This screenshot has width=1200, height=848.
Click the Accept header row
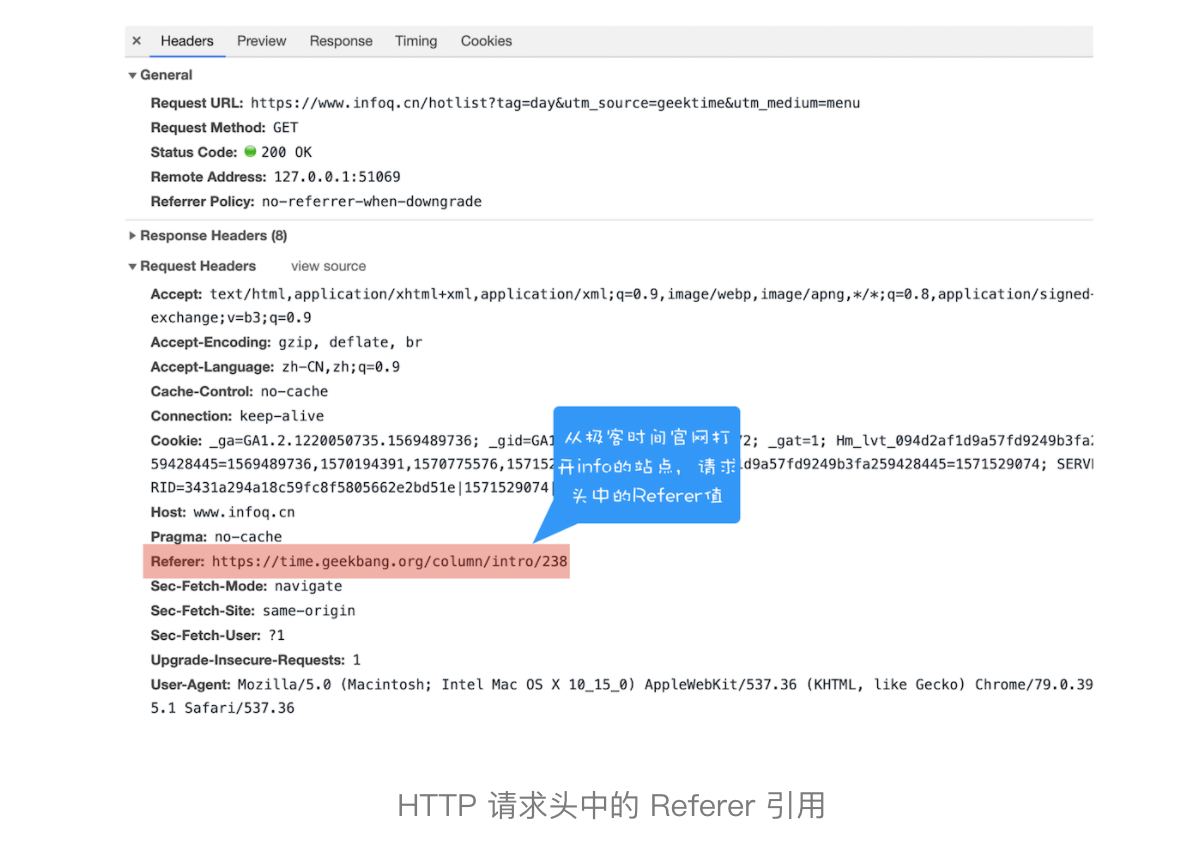coord(621,306)
